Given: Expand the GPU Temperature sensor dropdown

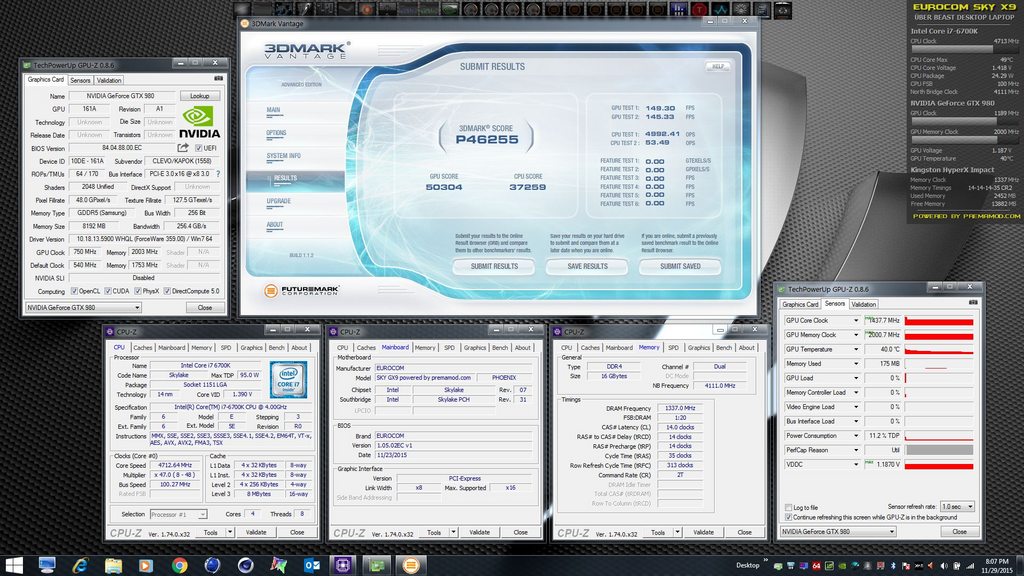Looking at the screenshot, I should [x=856, y=349].
